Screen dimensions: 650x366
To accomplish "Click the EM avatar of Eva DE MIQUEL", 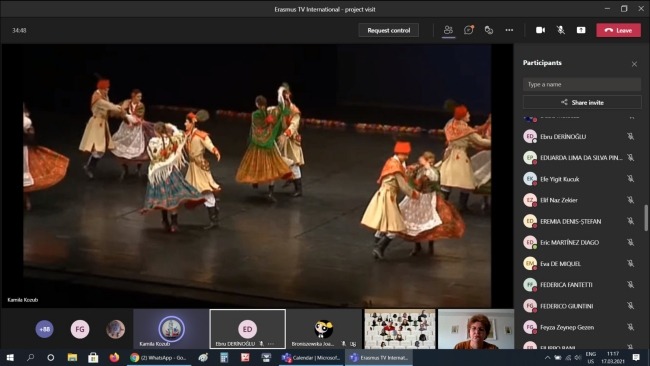I will click(x=530, y=264).
